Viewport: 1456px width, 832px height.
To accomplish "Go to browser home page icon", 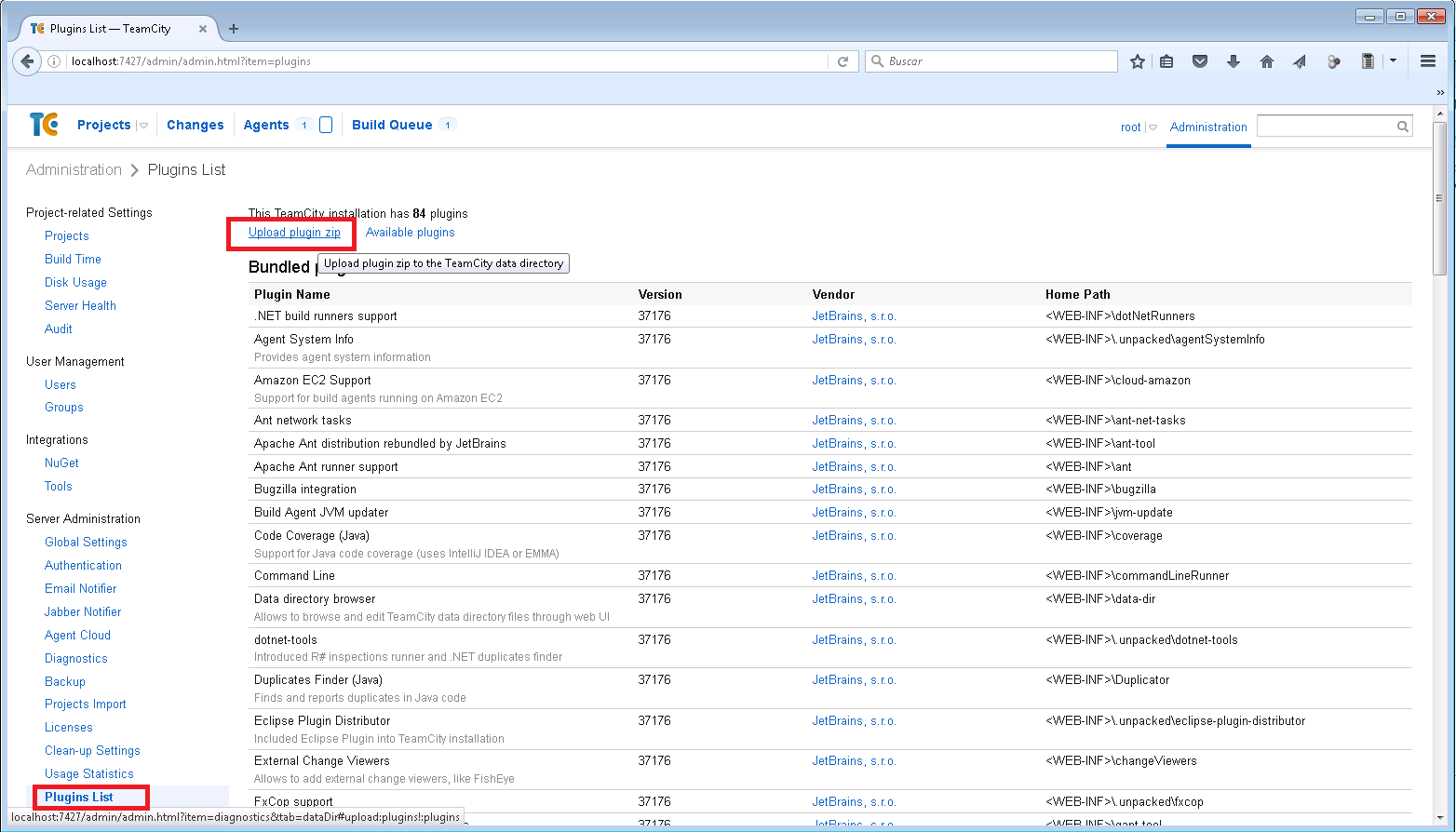I will coord(1266,61).
